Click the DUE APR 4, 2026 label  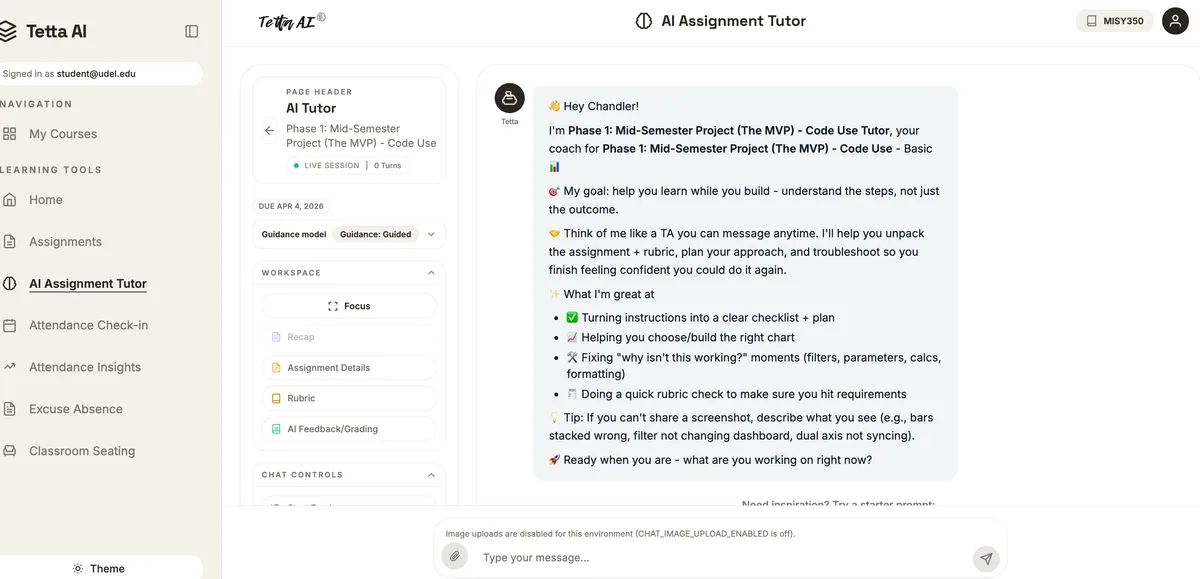tap(291, 206)
